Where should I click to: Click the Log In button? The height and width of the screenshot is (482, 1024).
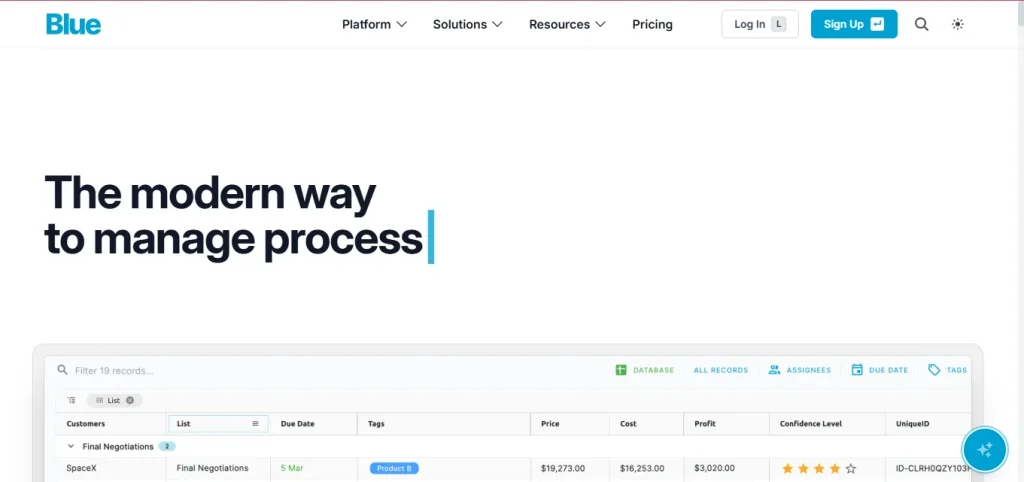point(759,24)
